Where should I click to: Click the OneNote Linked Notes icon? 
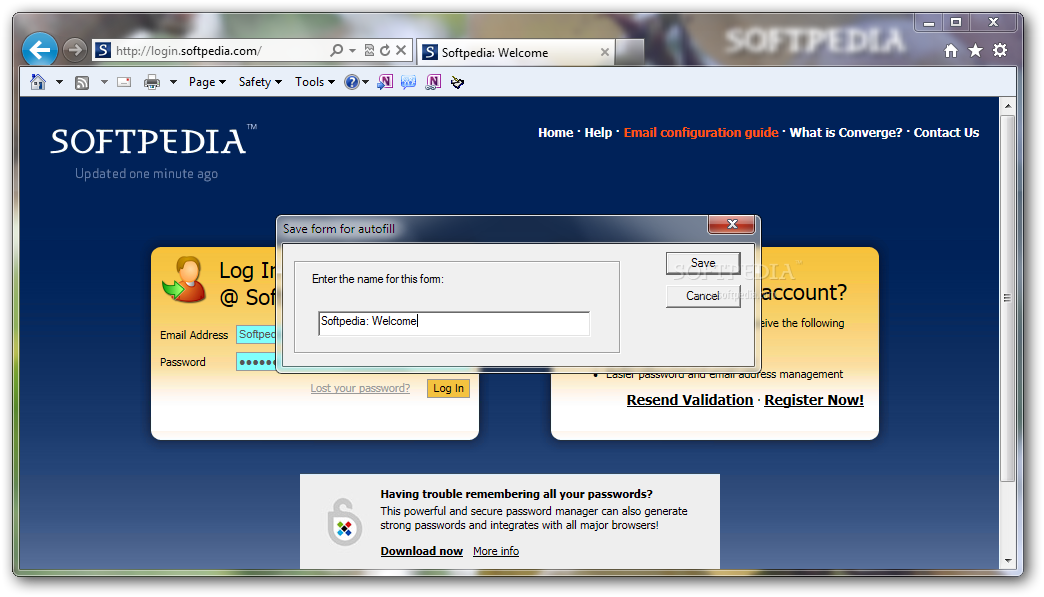pos(433,82)
